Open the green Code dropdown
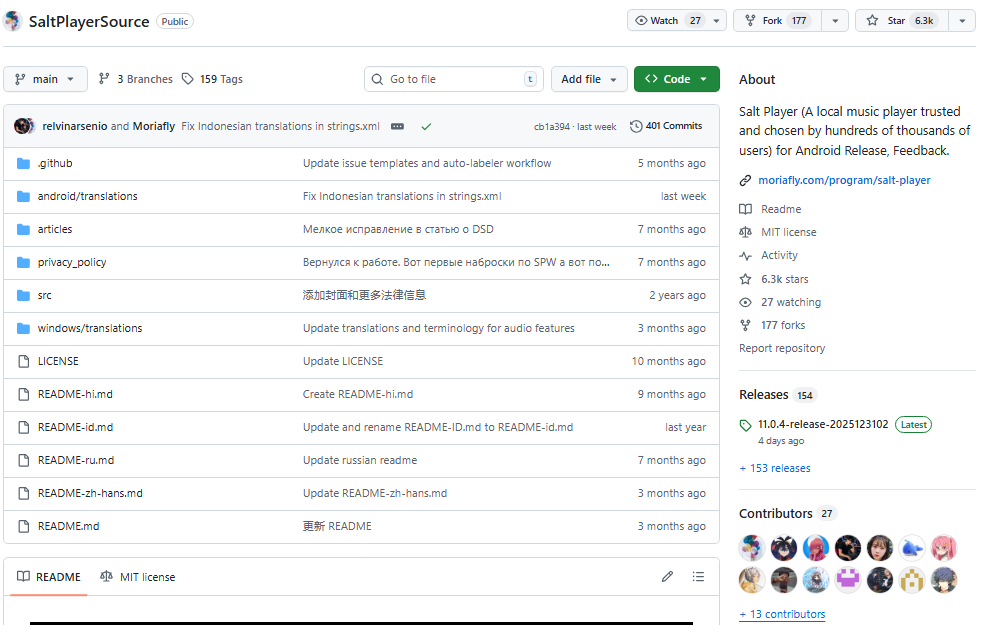Viewport: 987px width, 625px height. [x=677, y=79]
